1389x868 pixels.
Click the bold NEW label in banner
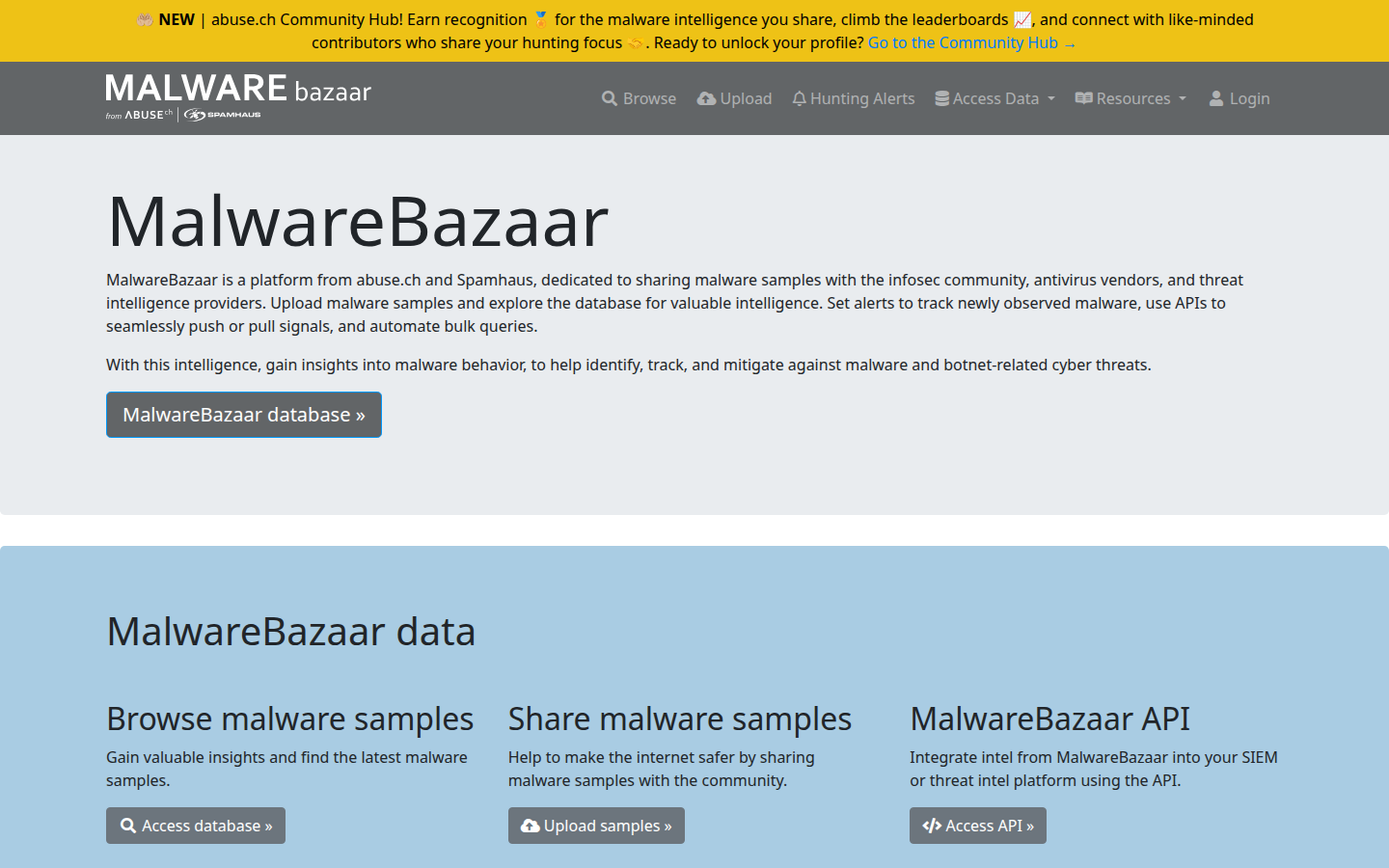tap(177, 19)
